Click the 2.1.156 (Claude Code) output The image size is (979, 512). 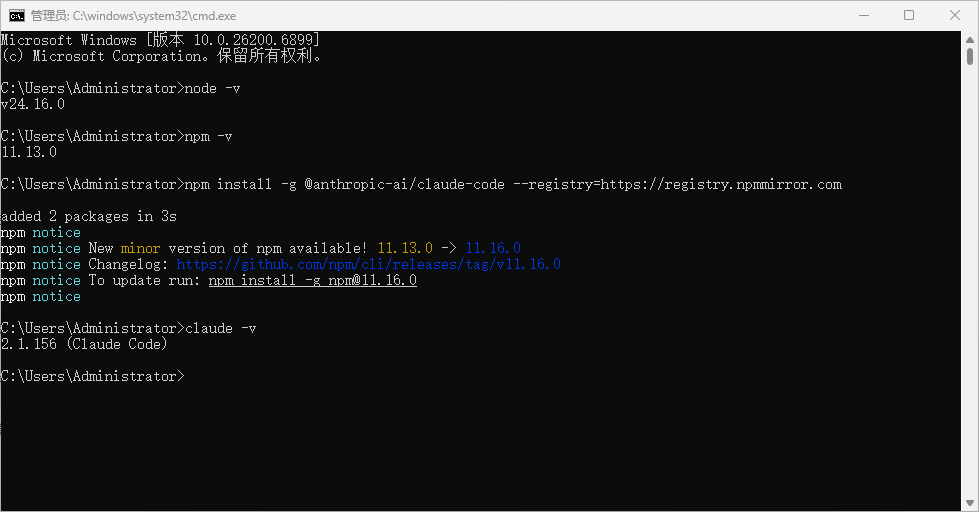click(84, 344)
